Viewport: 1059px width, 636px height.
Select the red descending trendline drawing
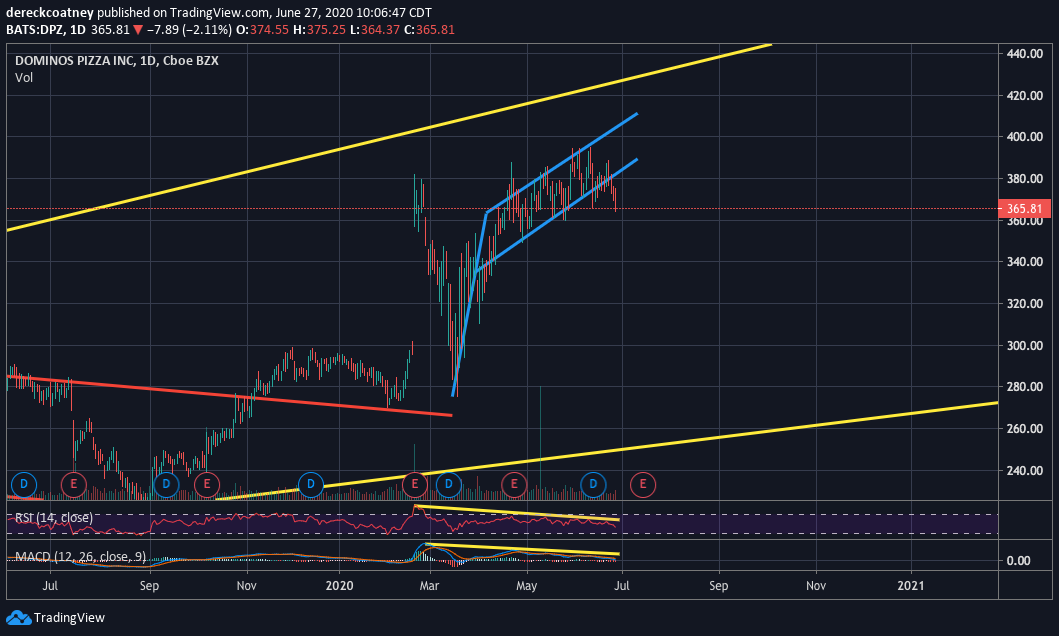(230, 396)
